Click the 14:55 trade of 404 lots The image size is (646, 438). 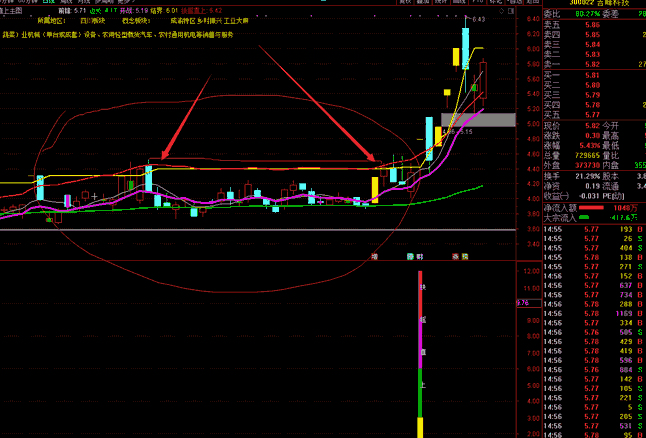click(595, 248)
